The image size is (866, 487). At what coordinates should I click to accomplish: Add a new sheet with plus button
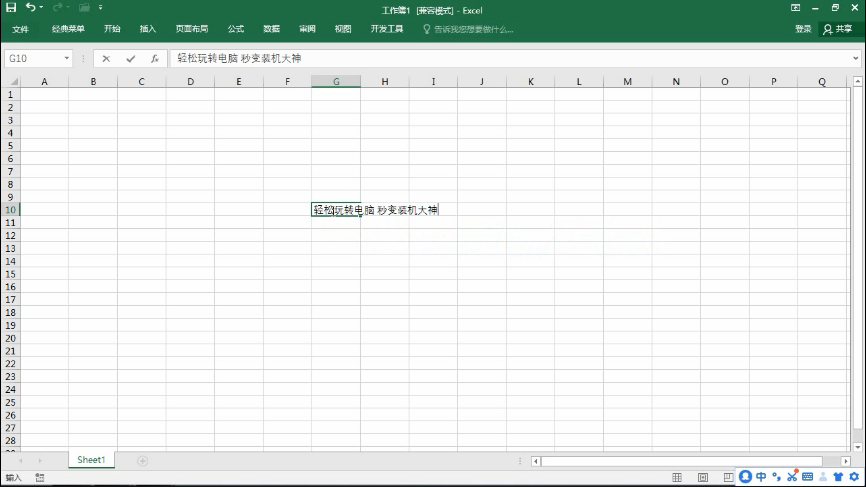[x=142, y=460]
